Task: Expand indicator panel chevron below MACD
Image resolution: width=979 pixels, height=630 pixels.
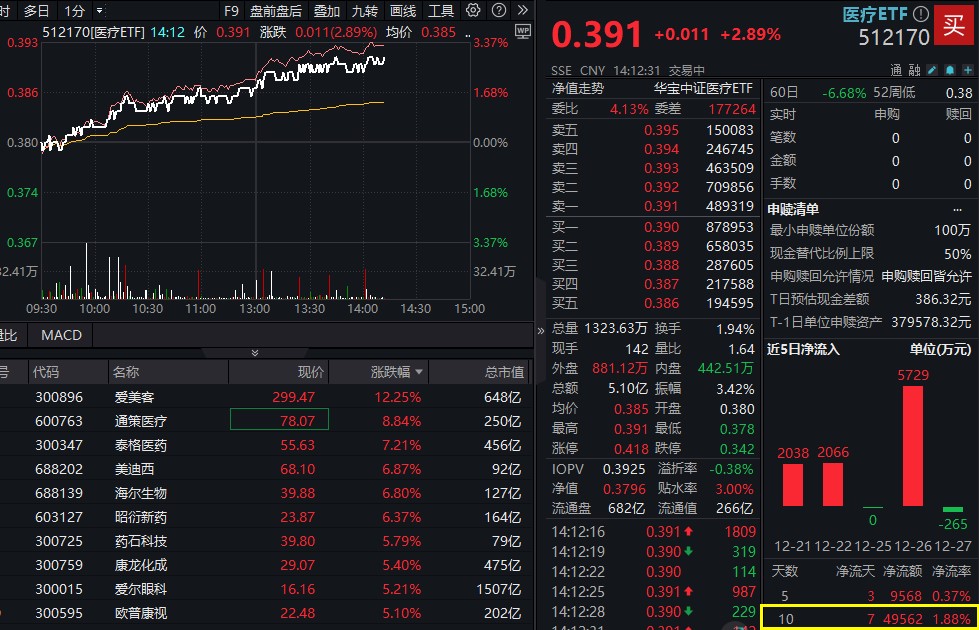Action: tap(255, 353)
